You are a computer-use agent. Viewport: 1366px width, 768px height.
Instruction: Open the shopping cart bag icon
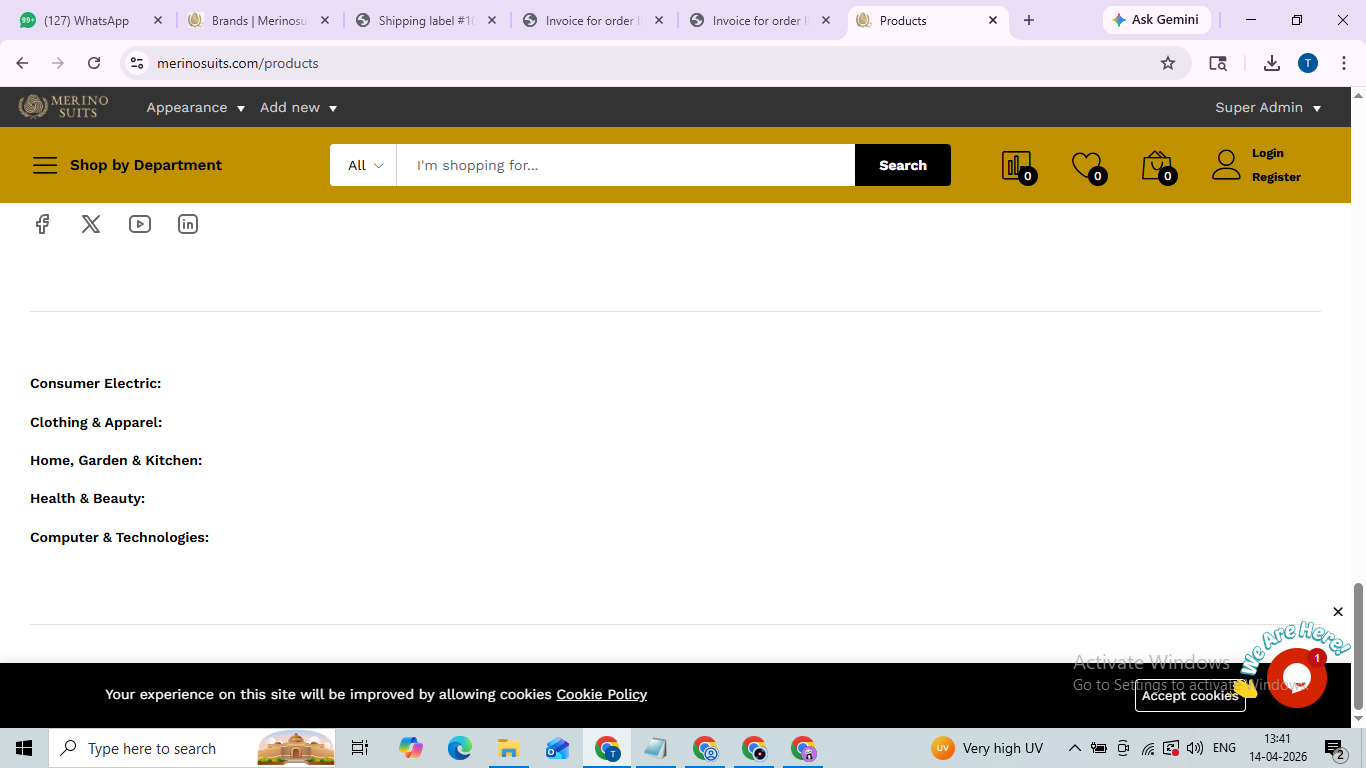(1156, 165)
